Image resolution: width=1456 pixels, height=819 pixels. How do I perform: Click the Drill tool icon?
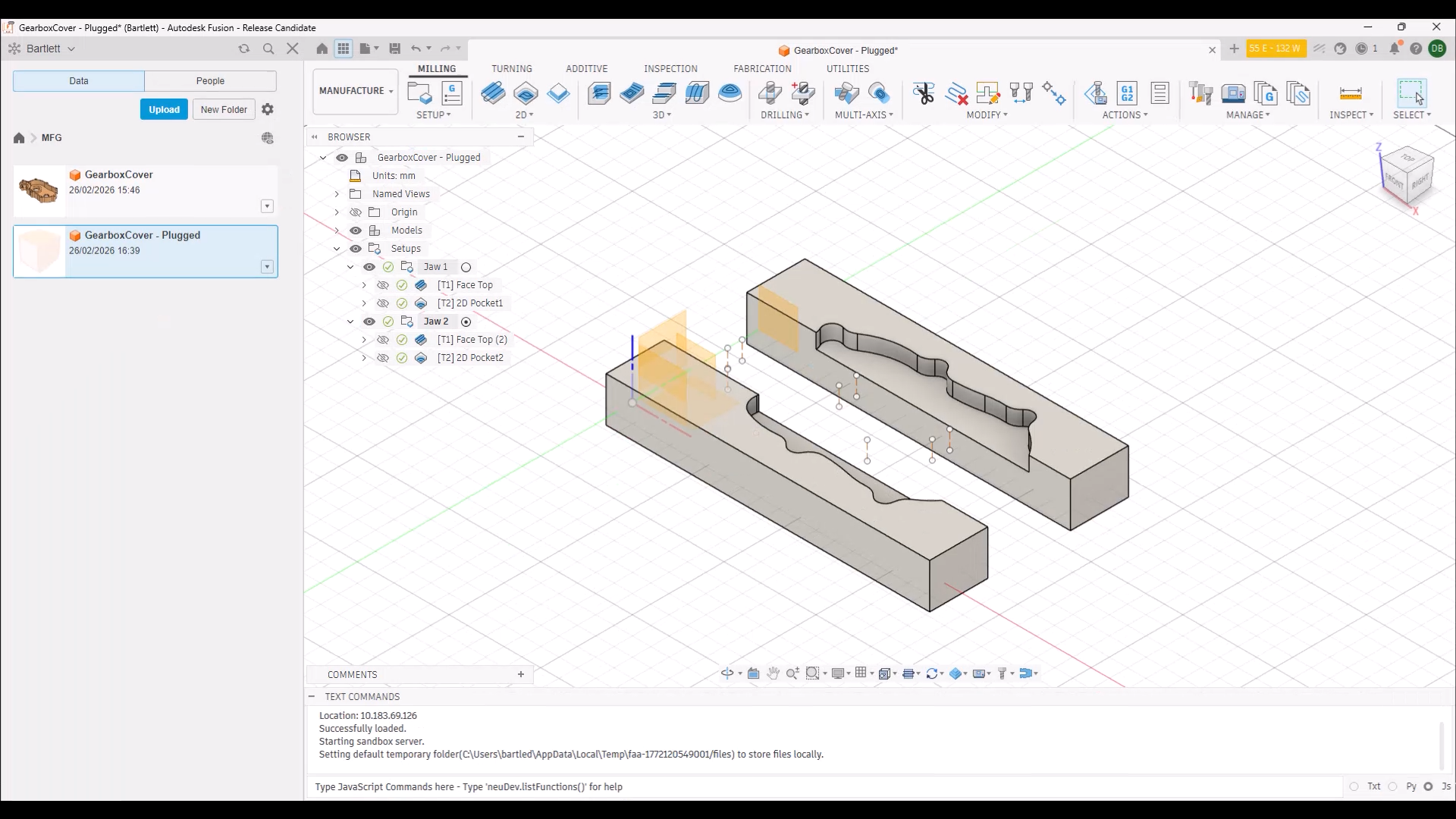click(x=770, y=93)
